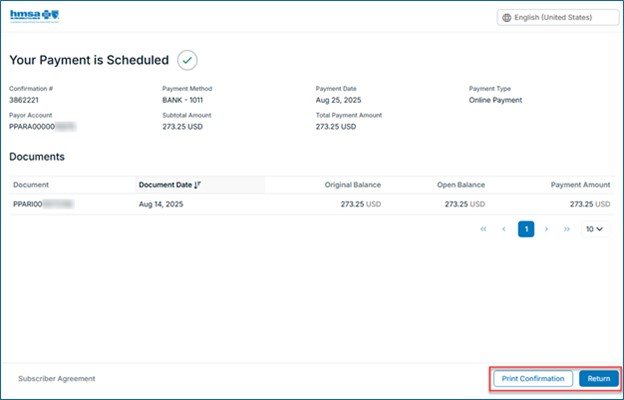This screenshot has width=624, height=400.
Task: Click the Print Confirmation button
Action: coord(533,379)
